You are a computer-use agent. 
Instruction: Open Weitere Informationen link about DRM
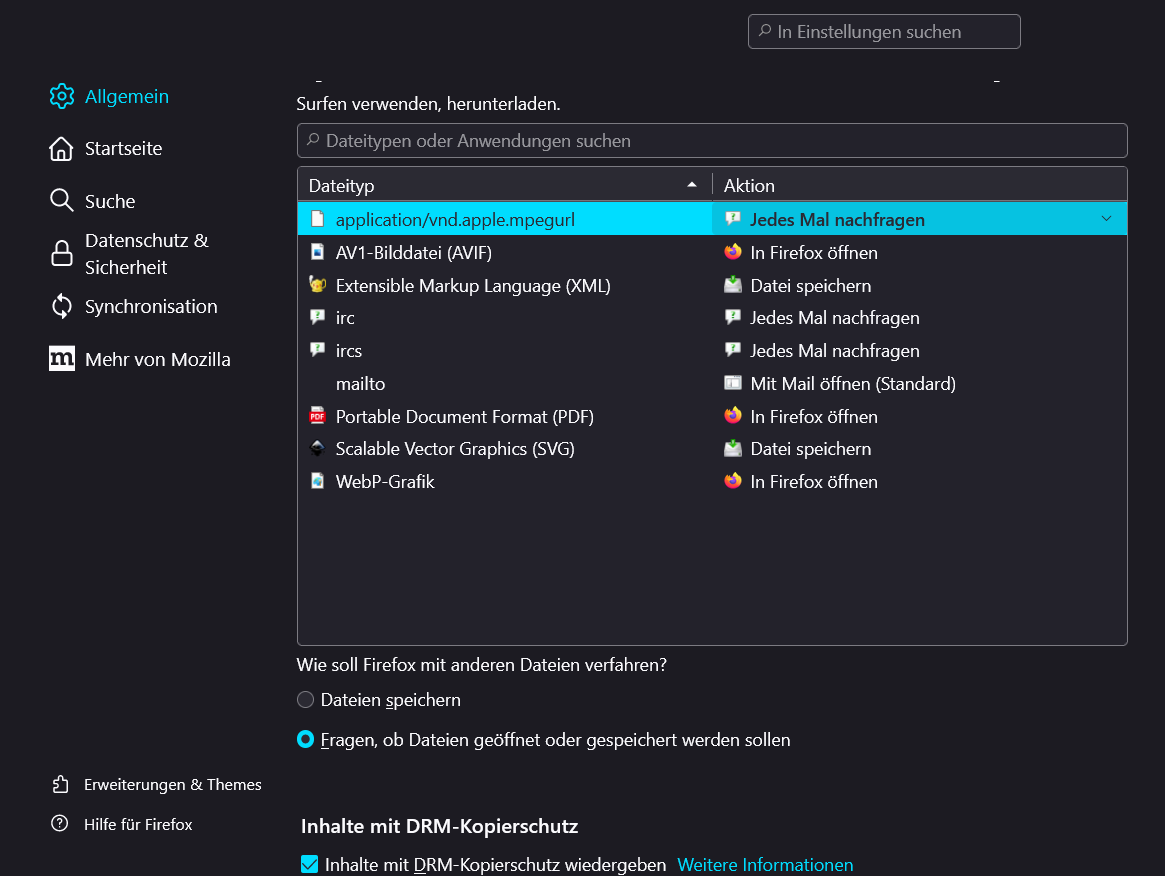pyautogui.click(x=765, y=865)
